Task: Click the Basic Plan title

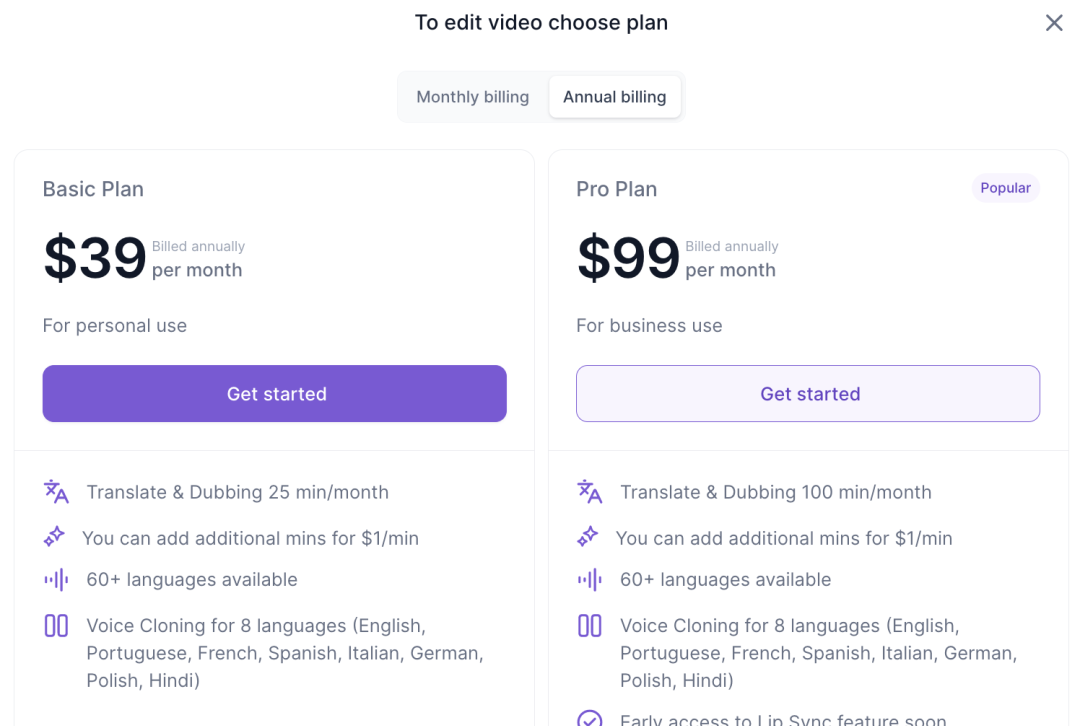Action: click(93, 189)
